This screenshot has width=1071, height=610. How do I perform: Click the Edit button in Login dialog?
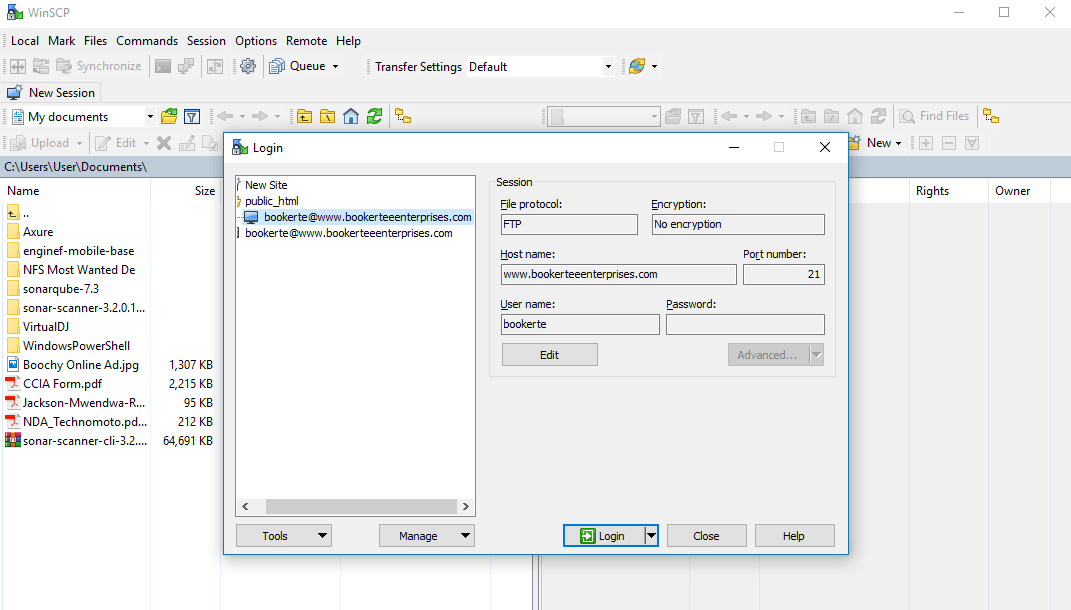[x=550, y=355]
